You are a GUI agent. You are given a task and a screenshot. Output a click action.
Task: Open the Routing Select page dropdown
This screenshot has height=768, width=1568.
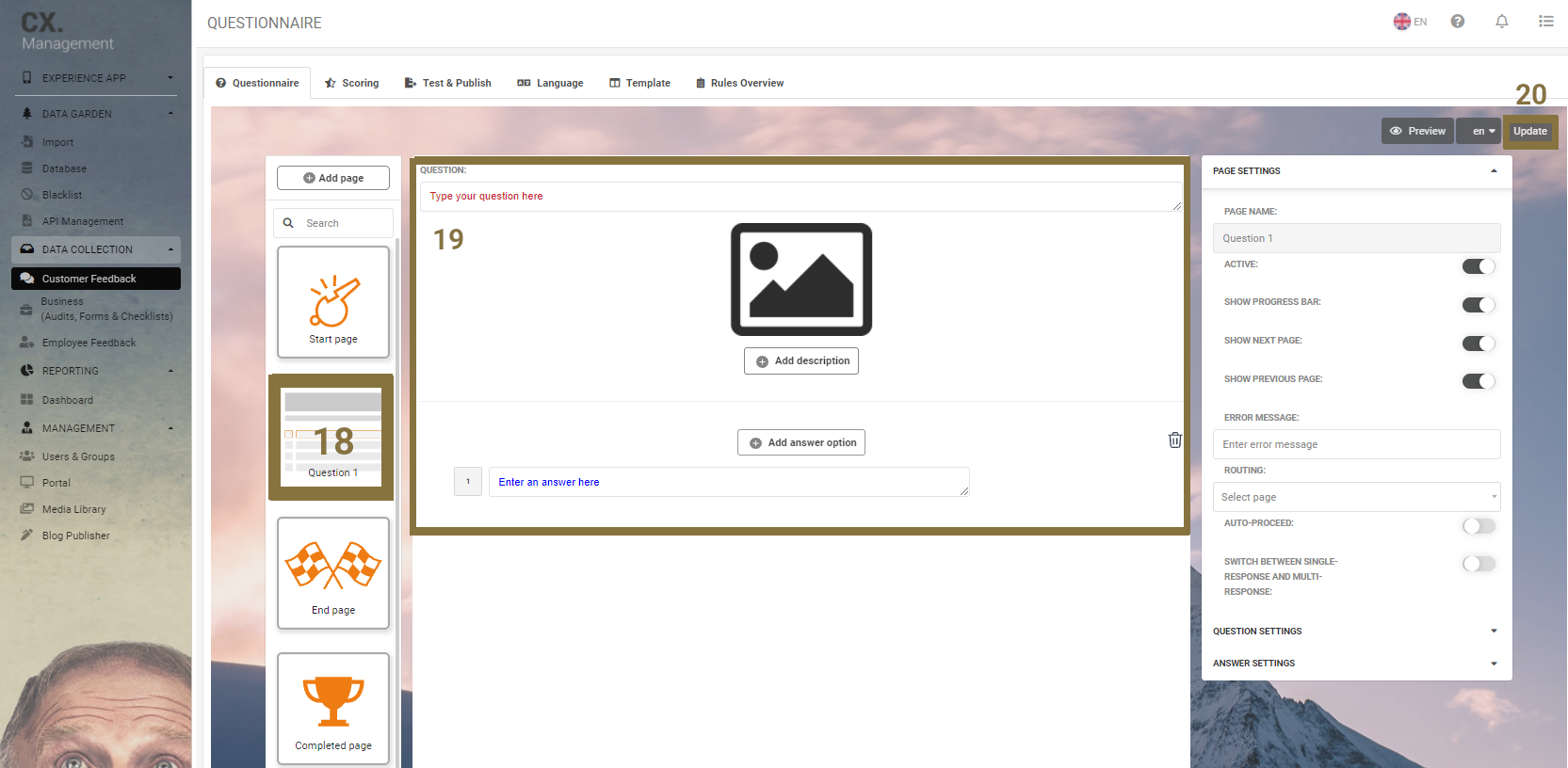[1356, 497]
